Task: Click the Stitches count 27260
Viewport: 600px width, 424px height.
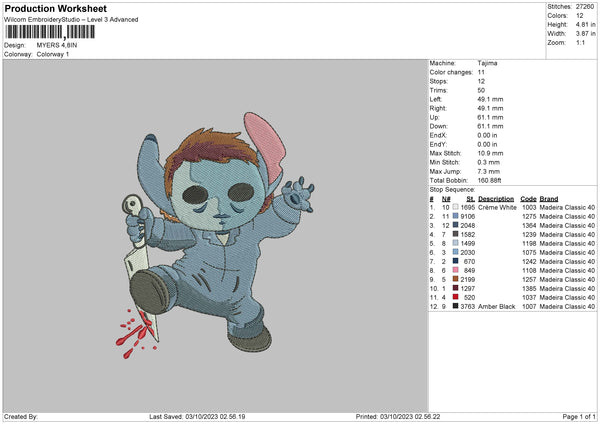Action: point(583,8)
